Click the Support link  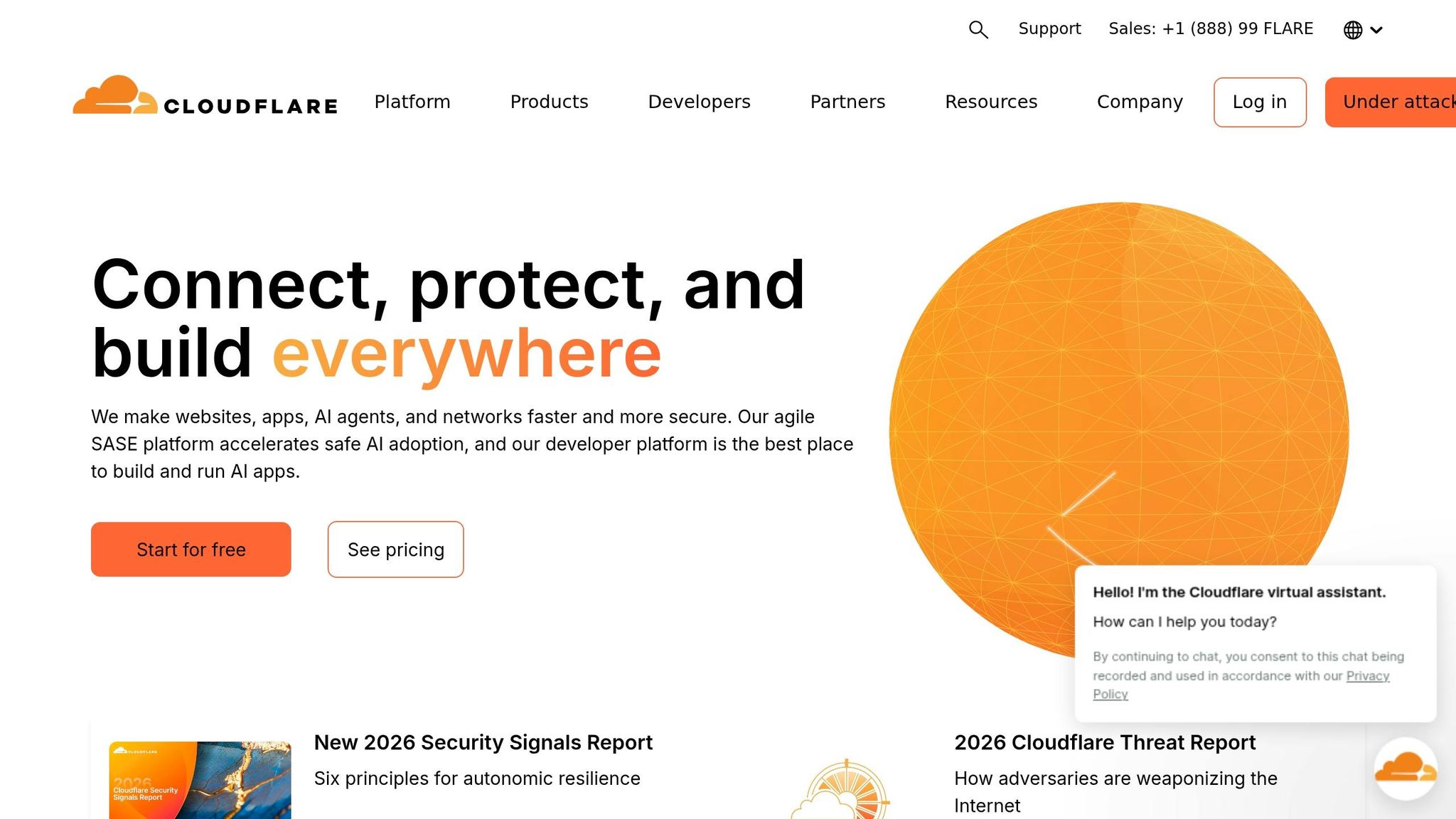point(1049,28)
